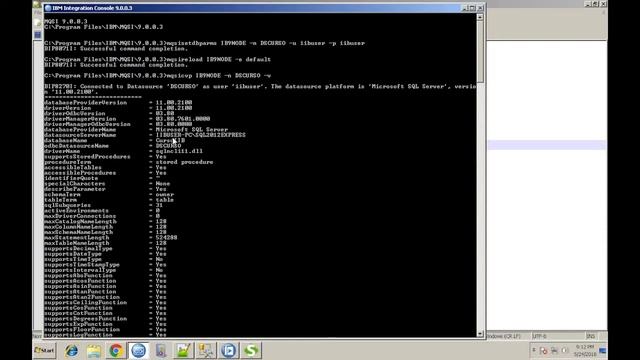Click the red security flag tray icon
Image resolution: width=640 pixels, height=360 pixels.
543,351
